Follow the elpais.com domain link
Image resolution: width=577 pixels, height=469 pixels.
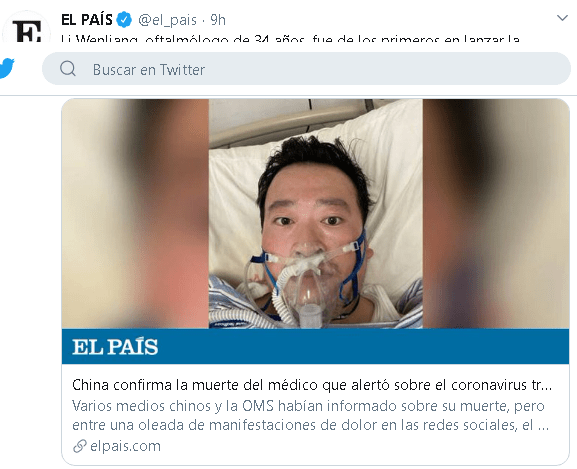point(125,446)
